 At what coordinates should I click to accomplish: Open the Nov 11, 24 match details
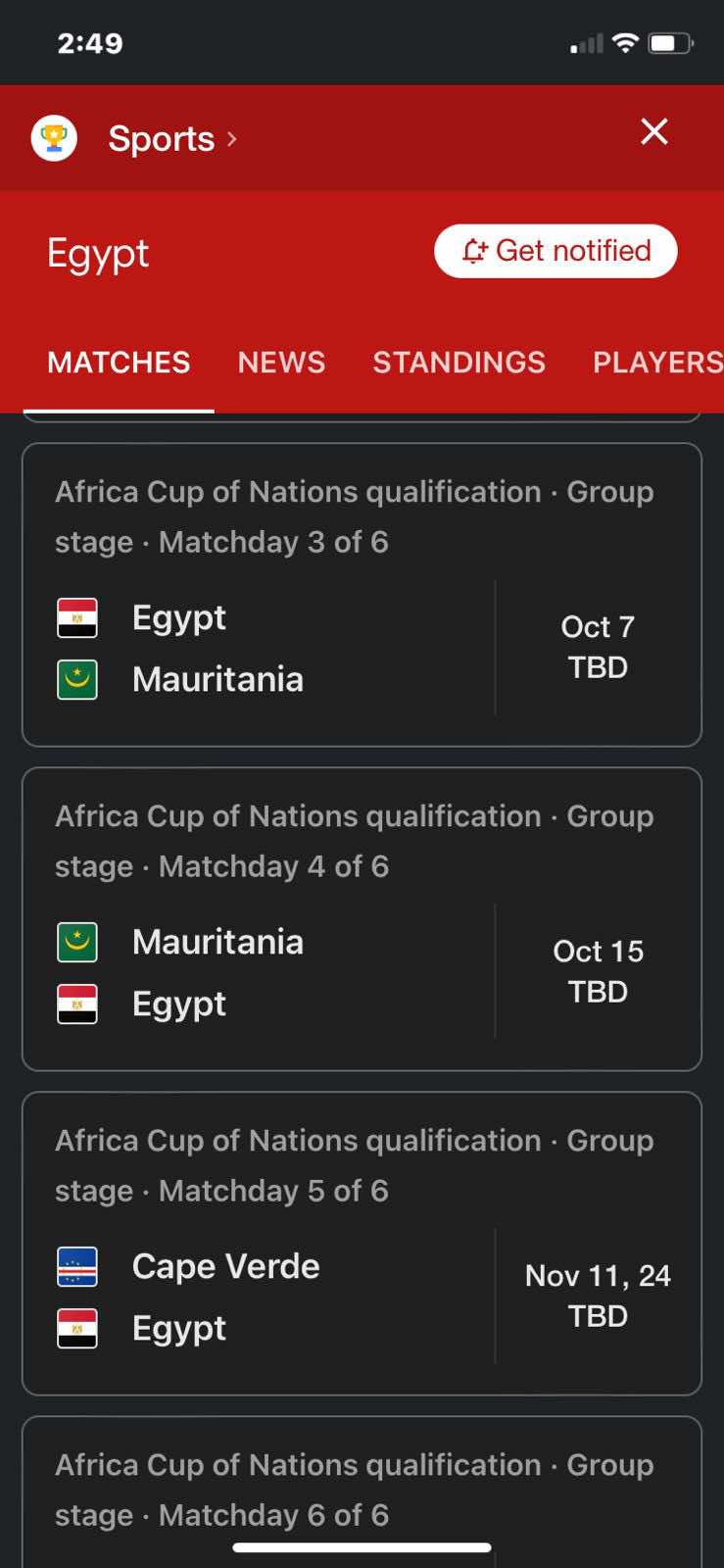598,1296
